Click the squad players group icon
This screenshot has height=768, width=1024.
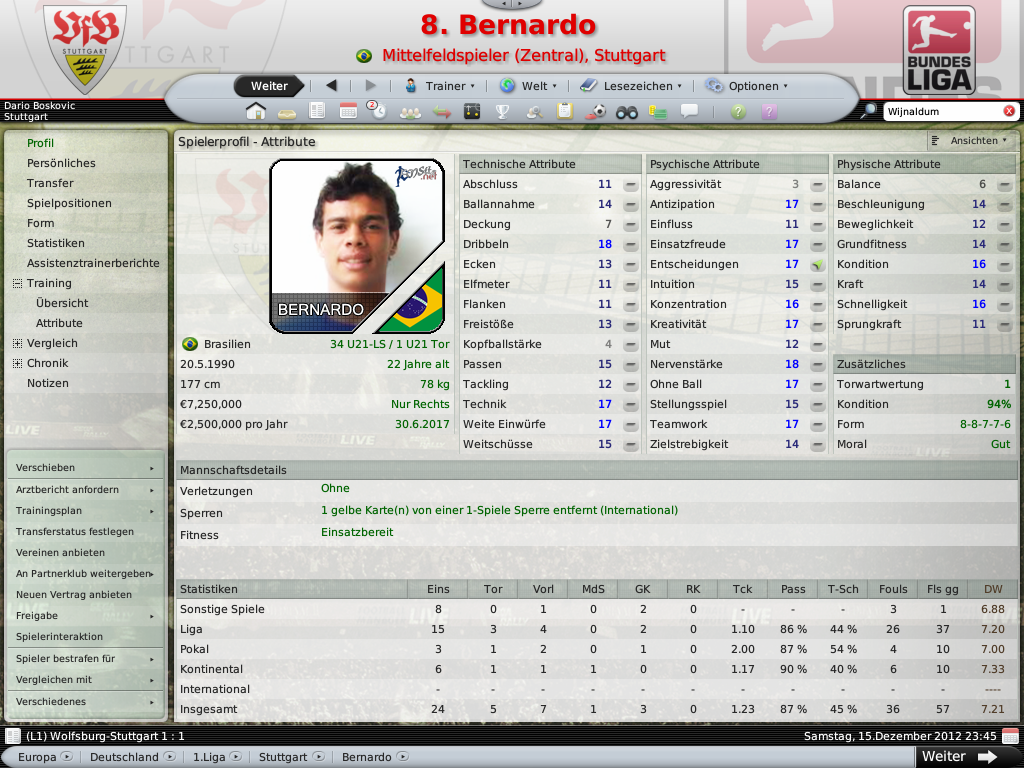410,112
